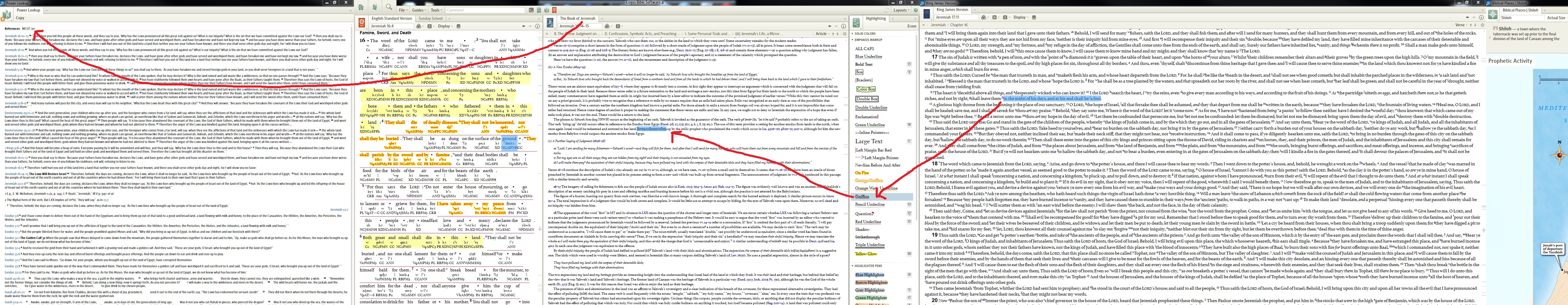Open the Library book icon
Screen dimensions: 1568x305
pyautogui.click(x=375, y=7)
